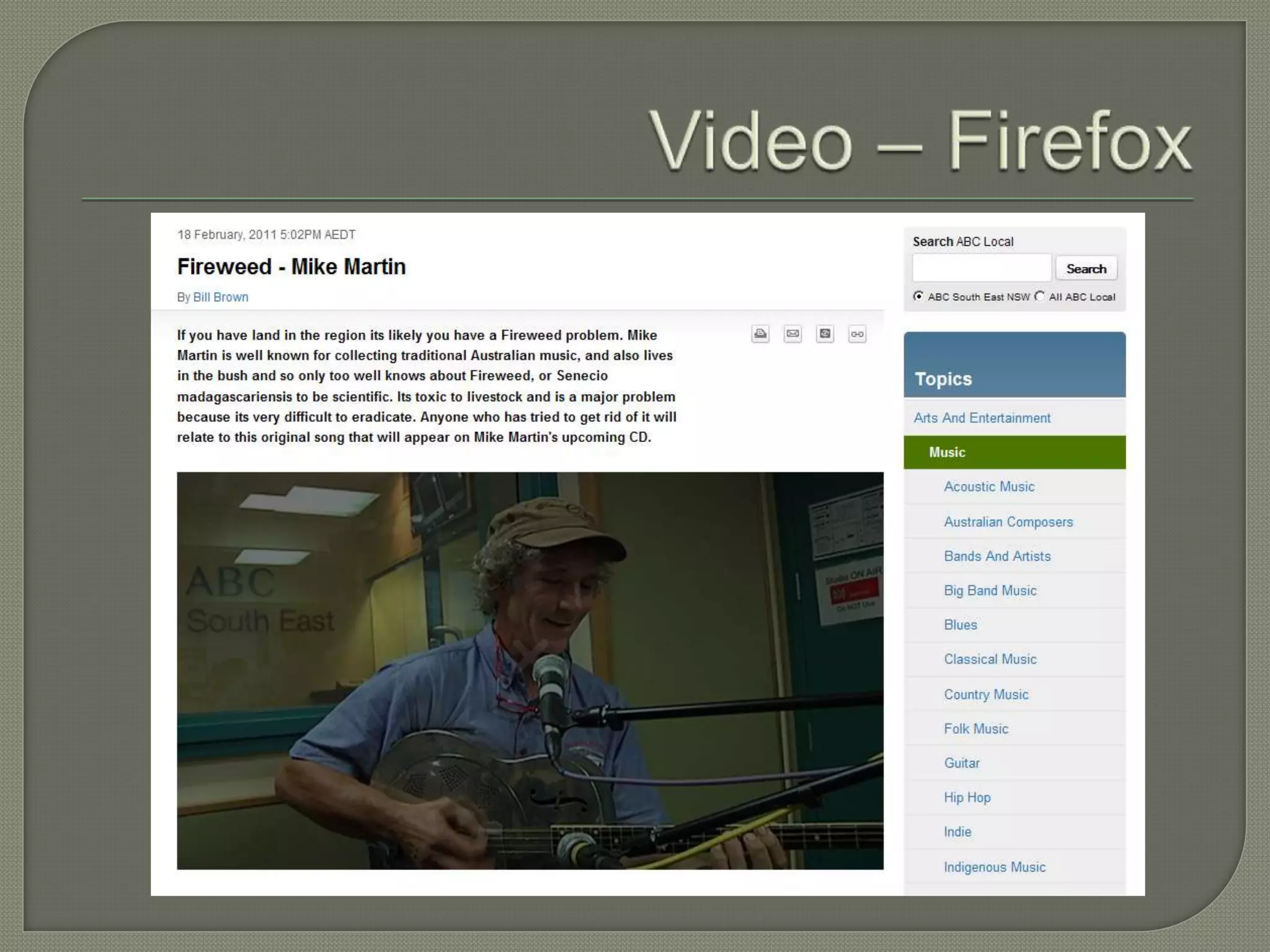Viewport: 1270px width, 952px height.
Task: Select the highlighted Music topic
Action: (x=1015, y=452)
